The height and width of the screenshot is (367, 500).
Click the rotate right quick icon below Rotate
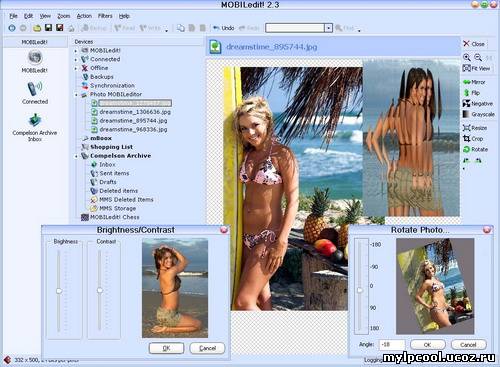(x=479, y=161)
